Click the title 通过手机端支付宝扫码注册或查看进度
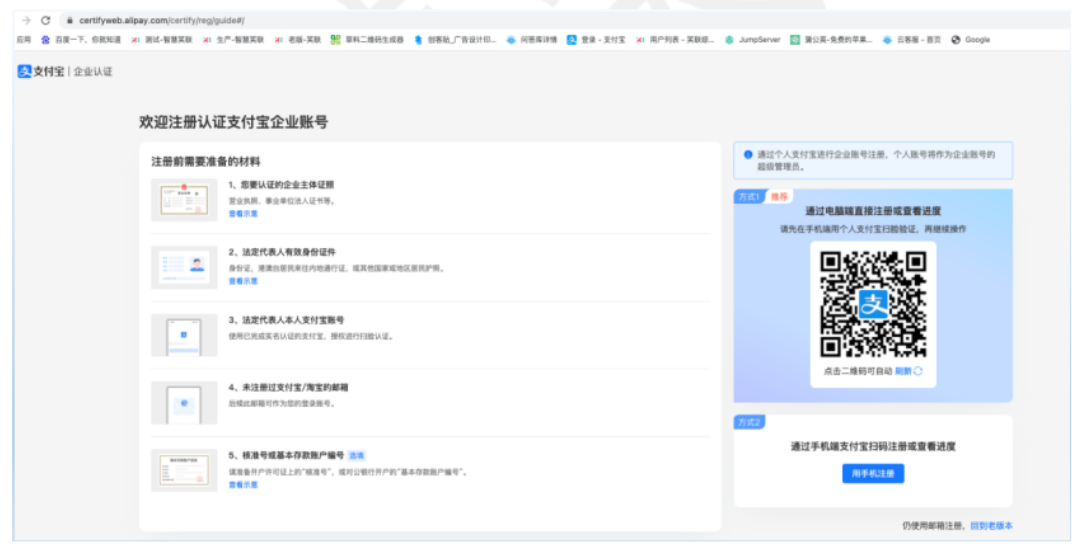The image size is (1083, 551). 873,447
